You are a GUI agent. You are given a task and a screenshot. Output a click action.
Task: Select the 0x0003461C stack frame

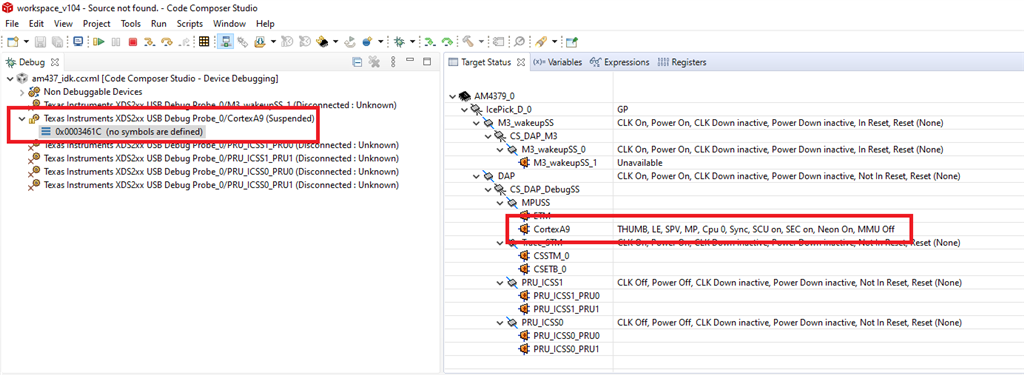pos(124,131)
